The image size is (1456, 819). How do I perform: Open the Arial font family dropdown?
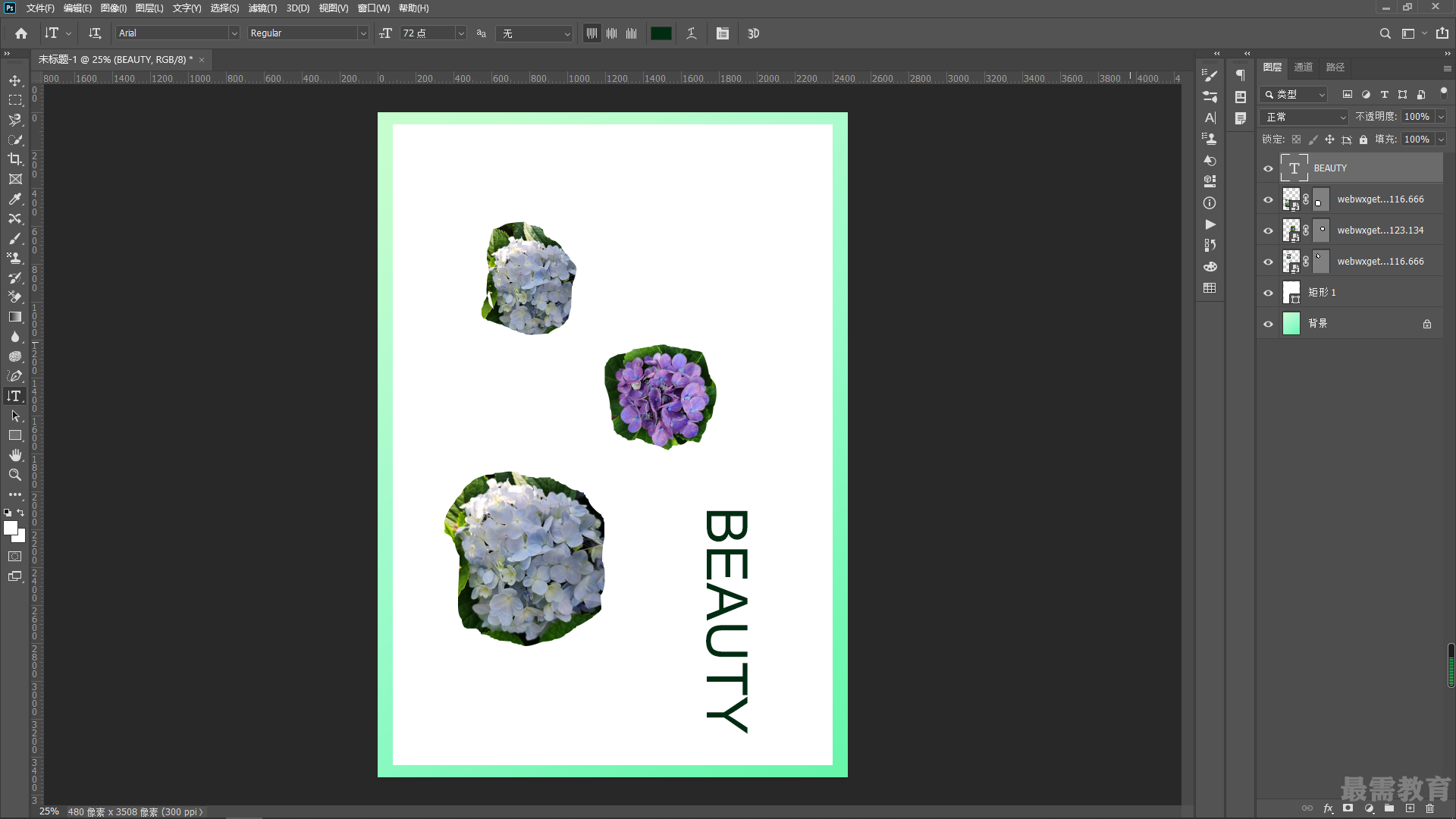234,33
